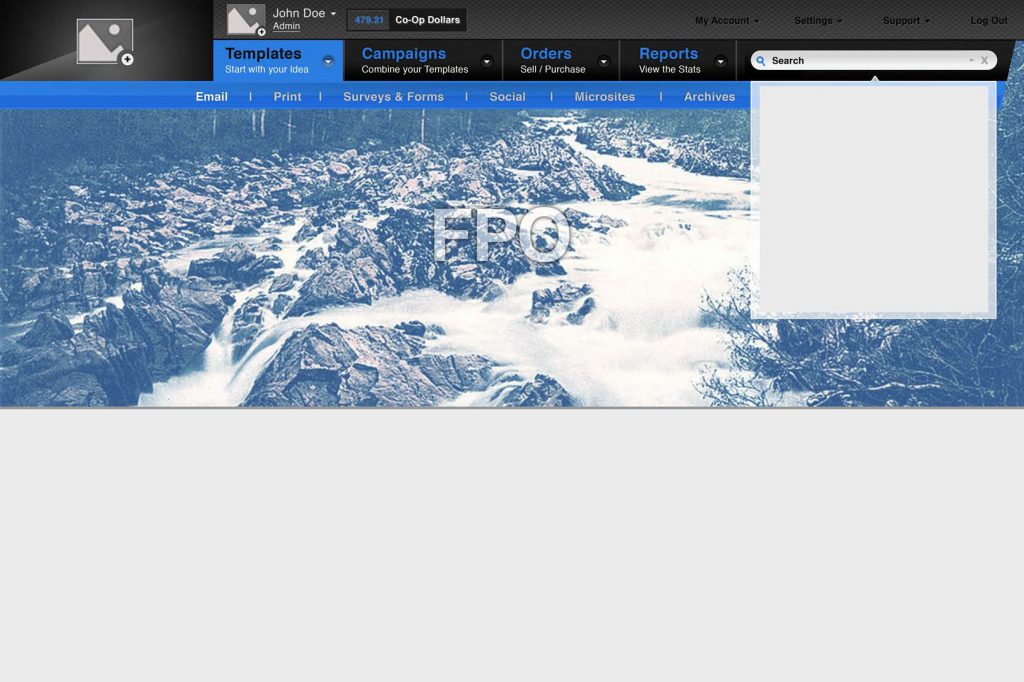
Task: Select the Email sub-tab
Action: [211, 97]
